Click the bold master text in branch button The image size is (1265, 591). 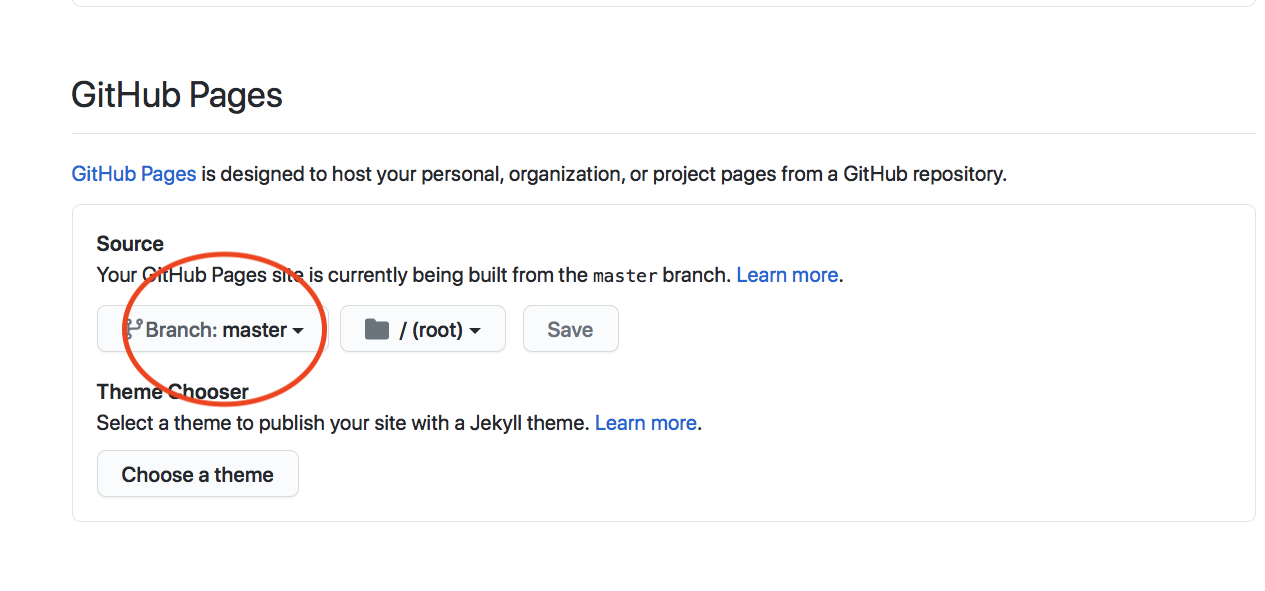coord(255,329)
